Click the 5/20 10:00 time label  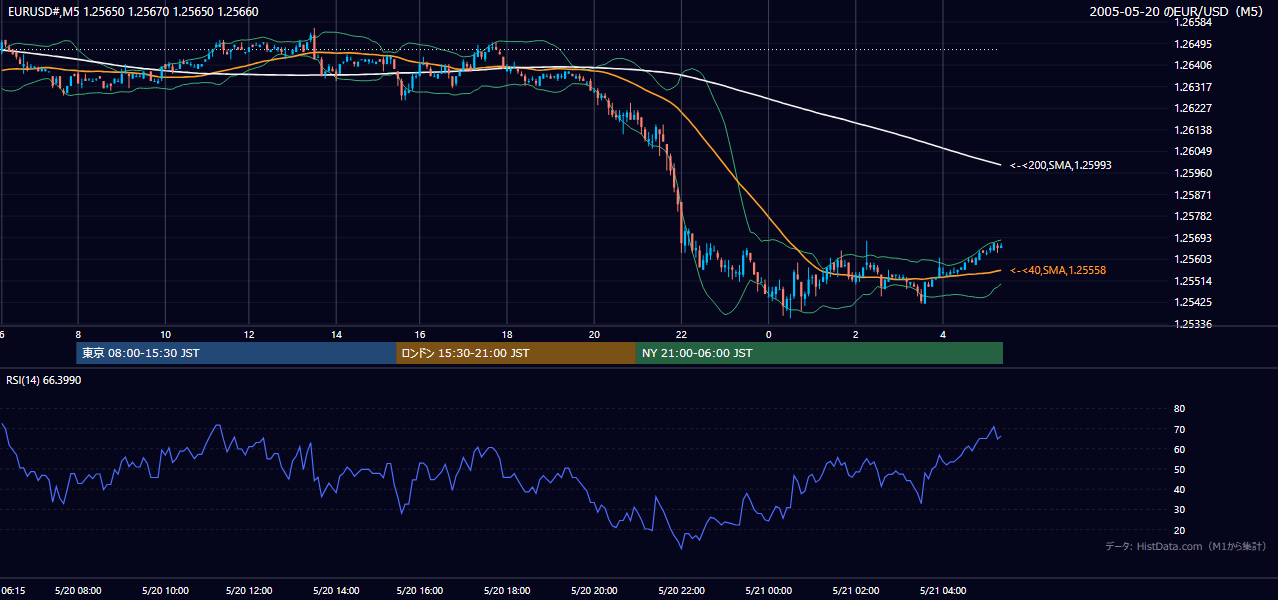pos(165,591)
